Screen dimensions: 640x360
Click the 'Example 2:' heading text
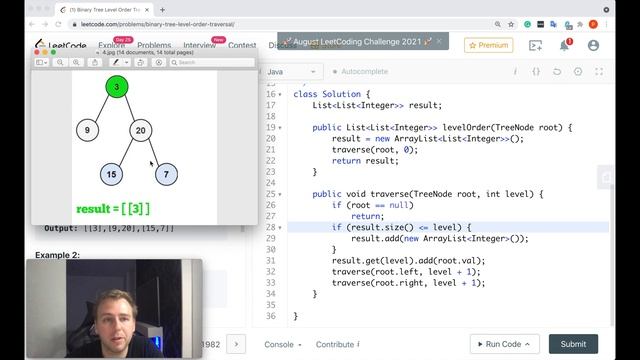[58, 255]
